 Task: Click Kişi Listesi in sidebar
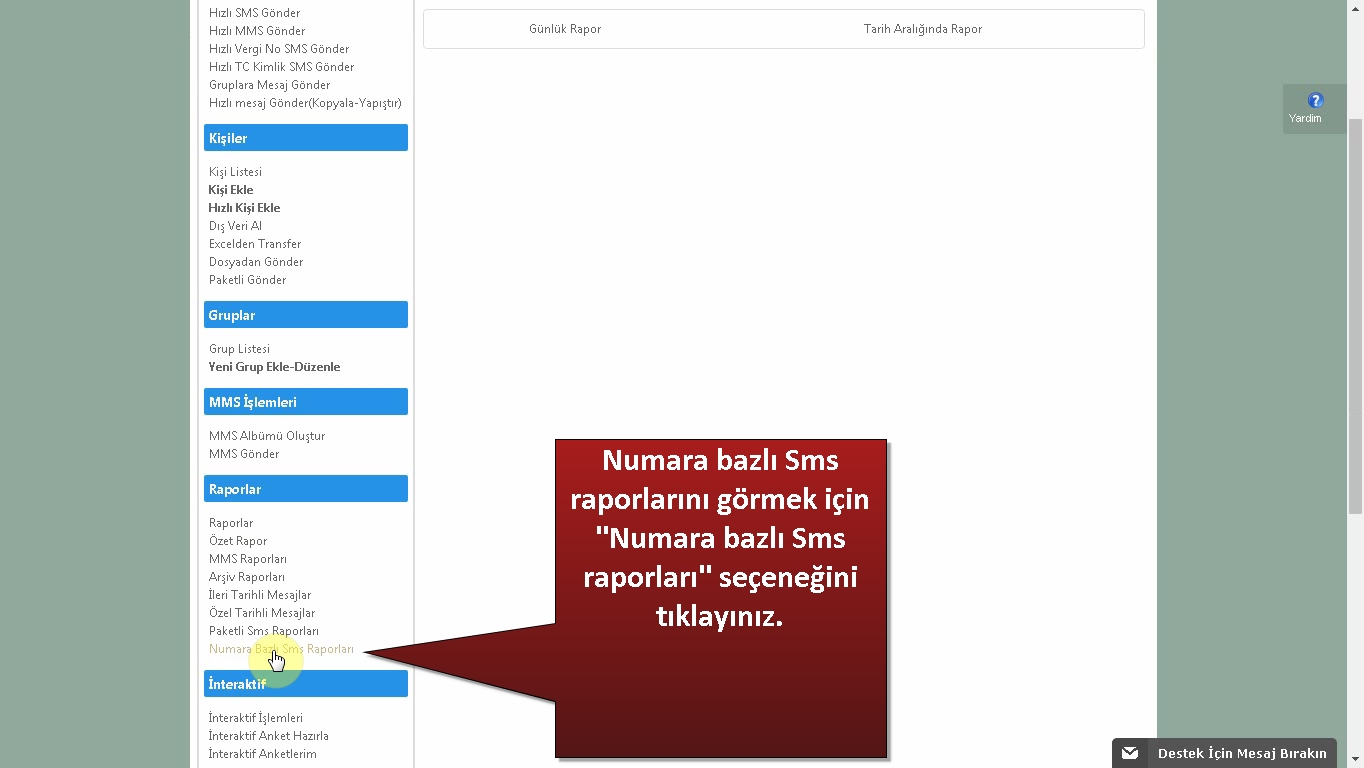coord(235,172)
